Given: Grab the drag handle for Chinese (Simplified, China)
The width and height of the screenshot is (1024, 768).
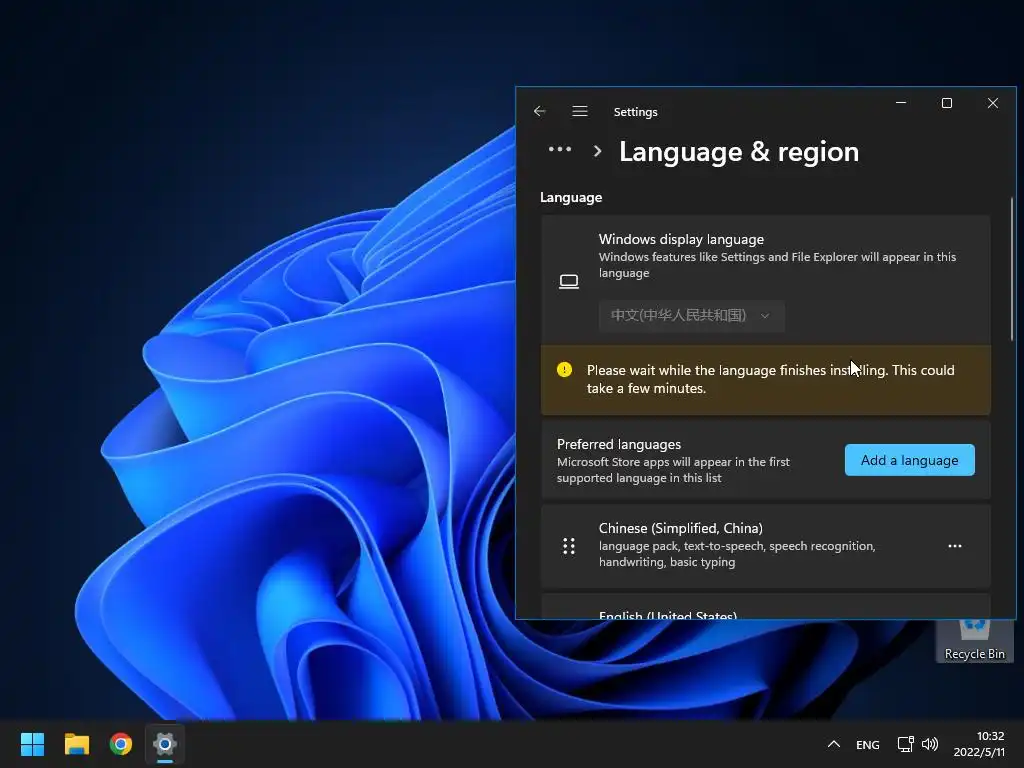Looking at the screenshot, I should click(569, 546).
